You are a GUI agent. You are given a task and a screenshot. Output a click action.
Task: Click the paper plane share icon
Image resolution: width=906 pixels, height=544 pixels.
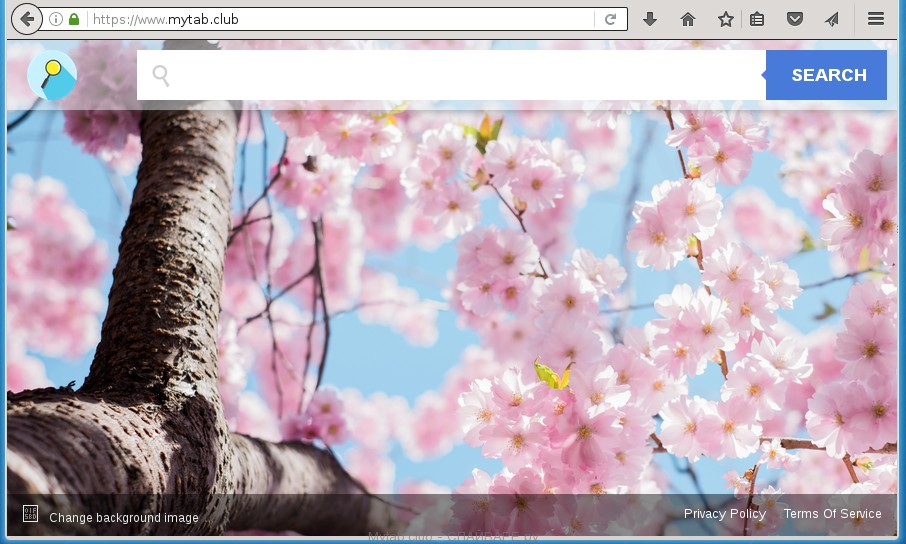[x=831, y=19]
